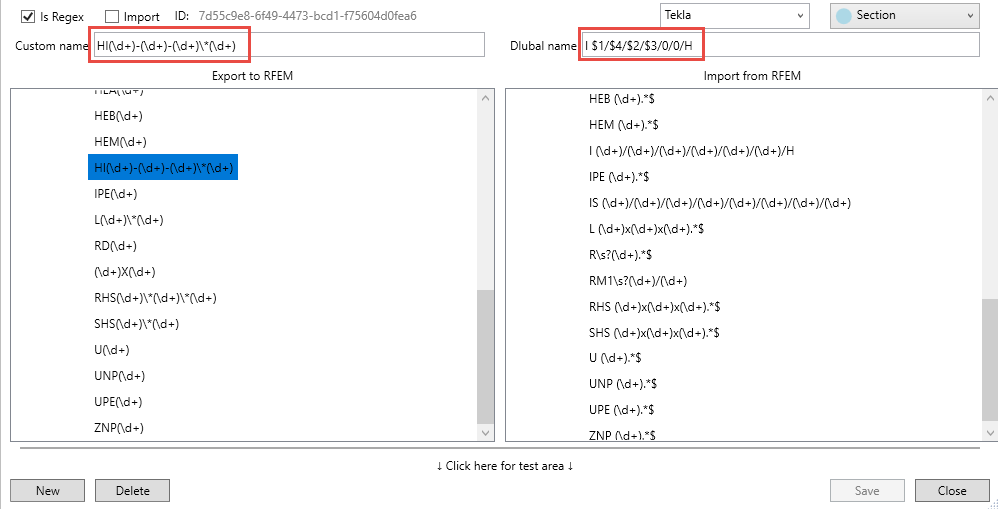Viewport: 998px width, 509px height.
Task: Click the Export list scroll-up arrow
Action: (486, 98)
